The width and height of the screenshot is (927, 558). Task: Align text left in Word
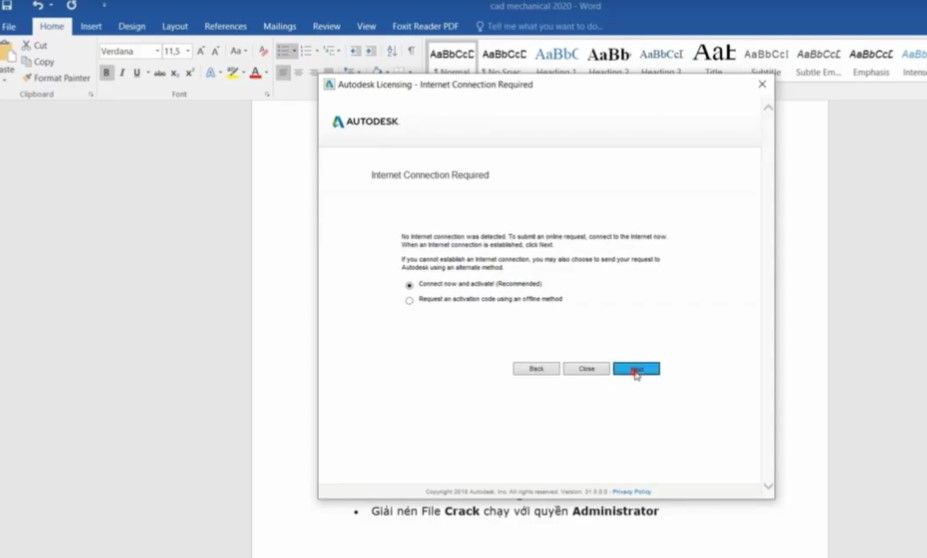283,72
